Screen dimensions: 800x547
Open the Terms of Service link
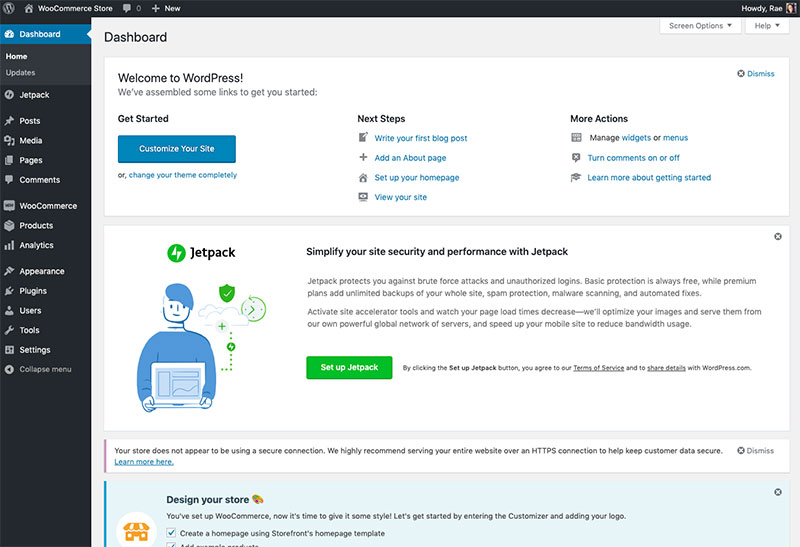click(x=598, y=368)
